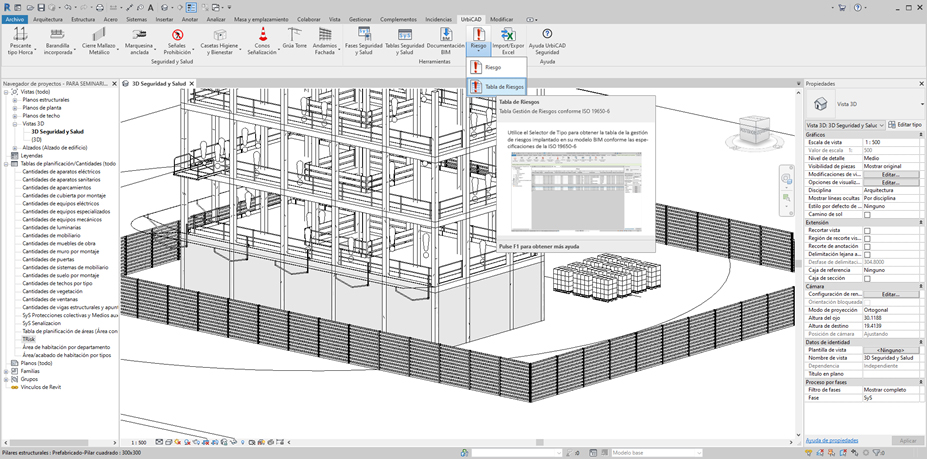Click the Editar tipo button

point(904,125)
